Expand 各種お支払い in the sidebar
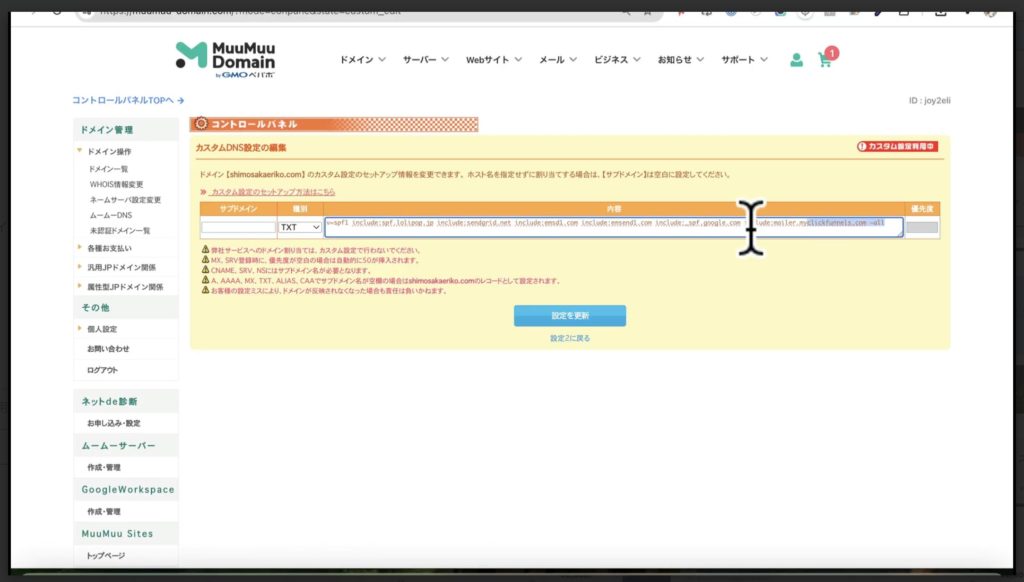Viewport: 1024px width, 582px height. pyautogui.click(x=108, y=247)
